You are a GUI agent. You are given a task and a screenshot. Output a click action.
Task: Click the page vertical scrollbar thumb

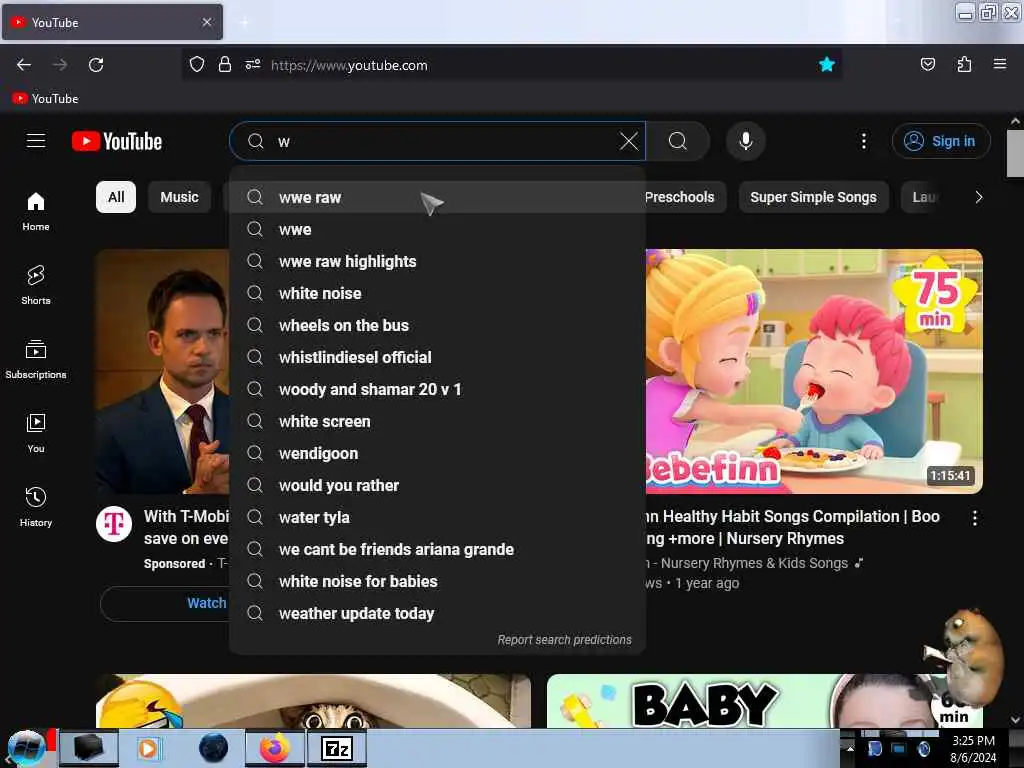click(1015, 153)
